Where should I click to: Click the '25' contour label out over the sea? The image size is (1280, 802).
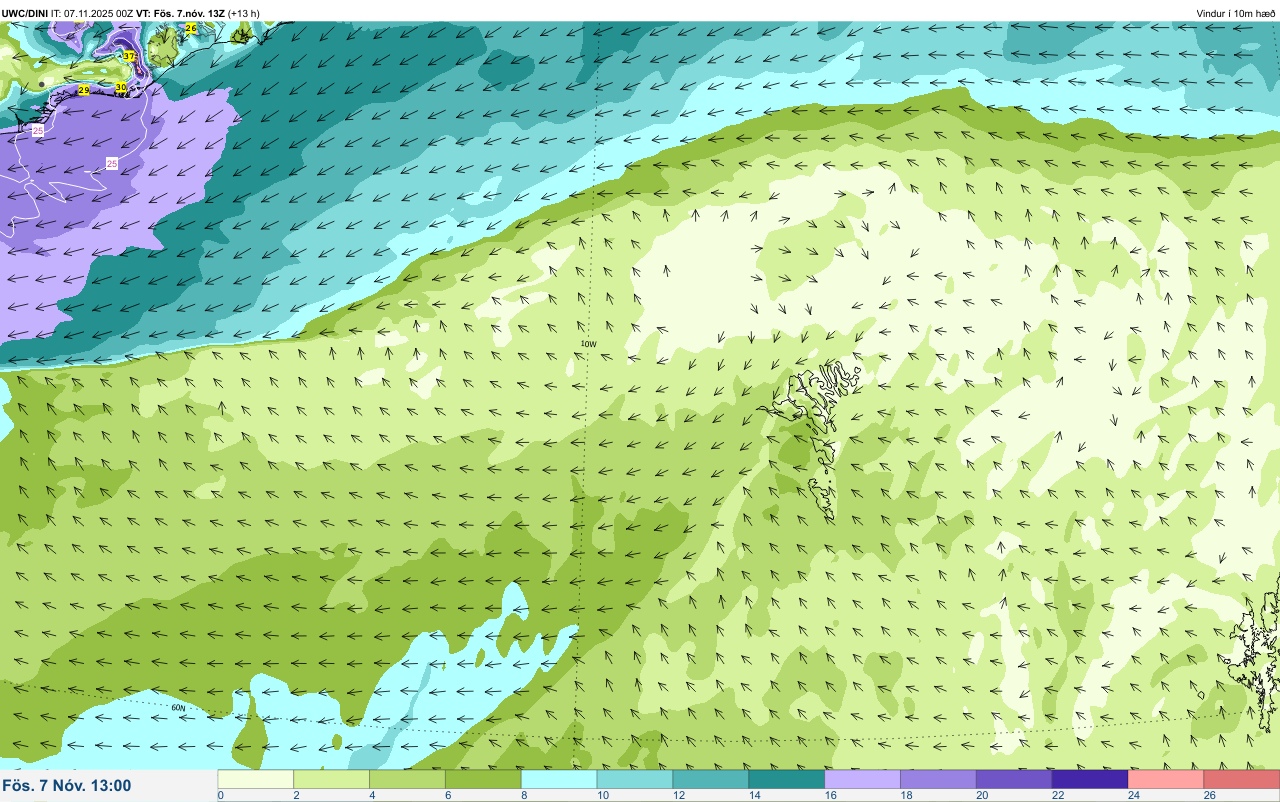[112, 163]
